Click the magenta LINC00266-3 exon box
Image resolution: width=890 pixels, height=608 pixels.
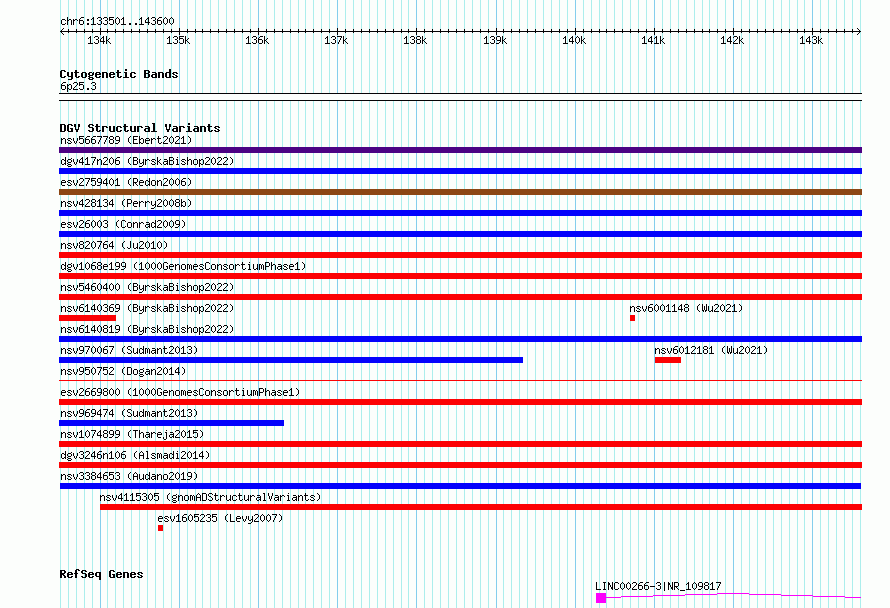pos(601,598)
